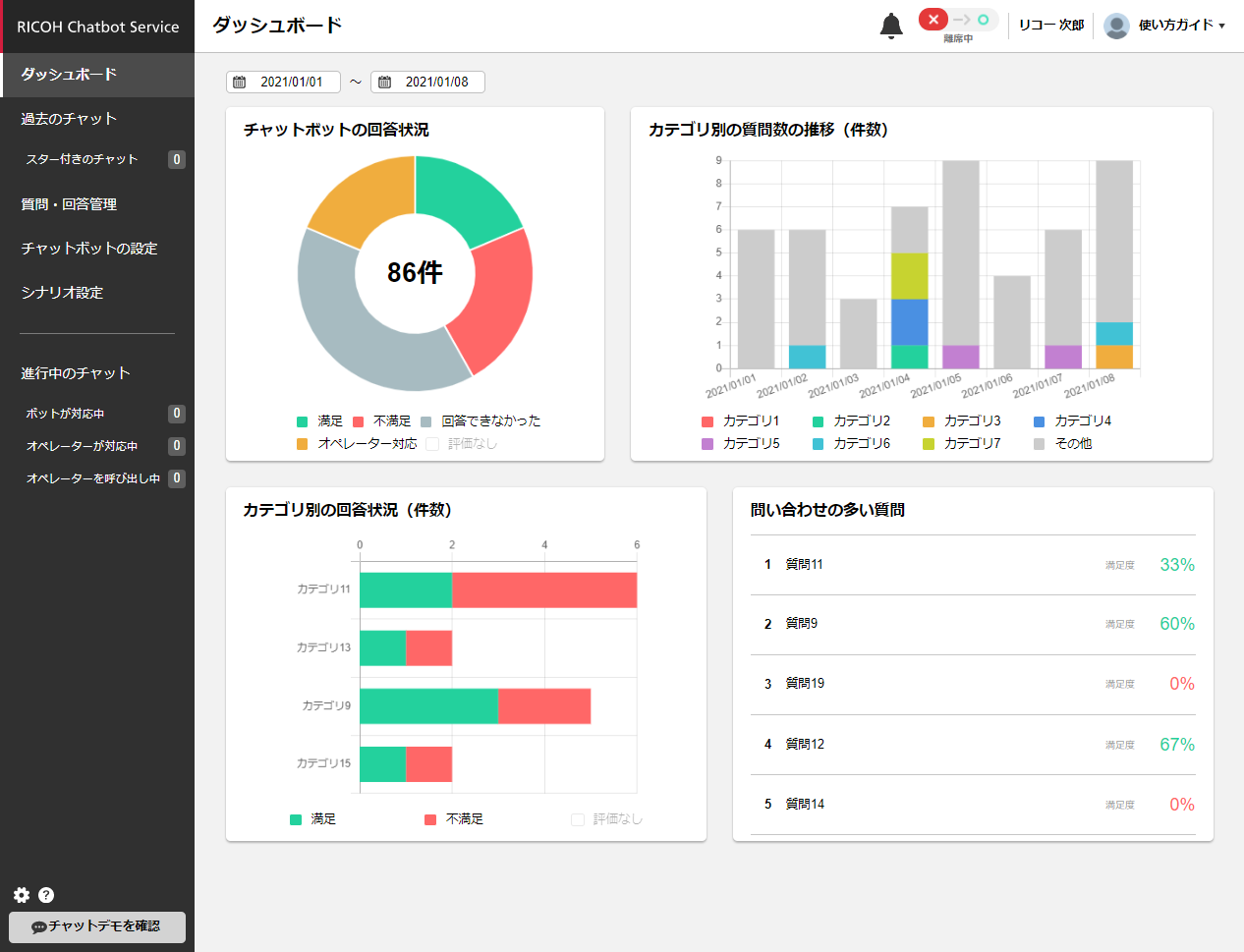Click the green circle online status icon
The image size is (1244, 952).
[983, 20]
